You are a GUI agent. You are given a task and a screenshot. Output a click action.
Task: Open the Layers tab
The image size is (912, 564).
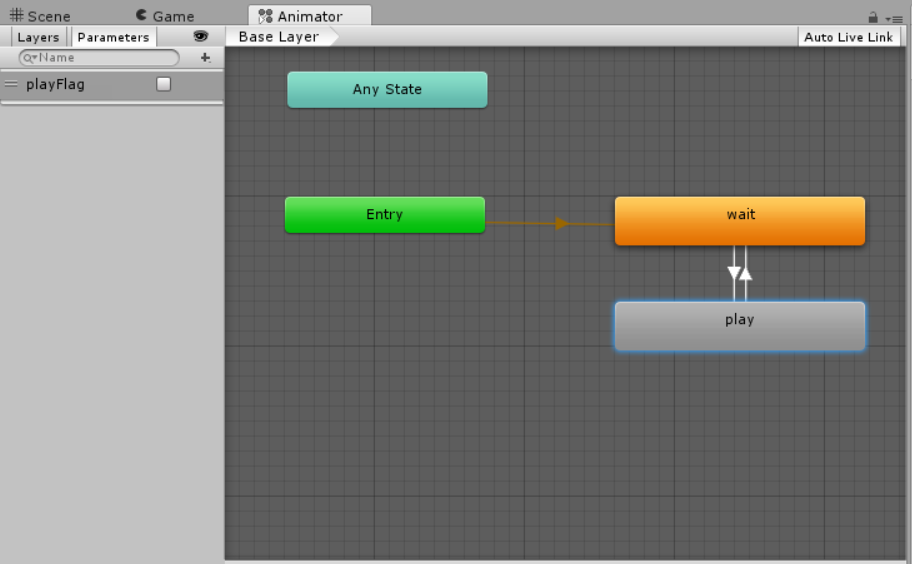click(x=39, y=37)
